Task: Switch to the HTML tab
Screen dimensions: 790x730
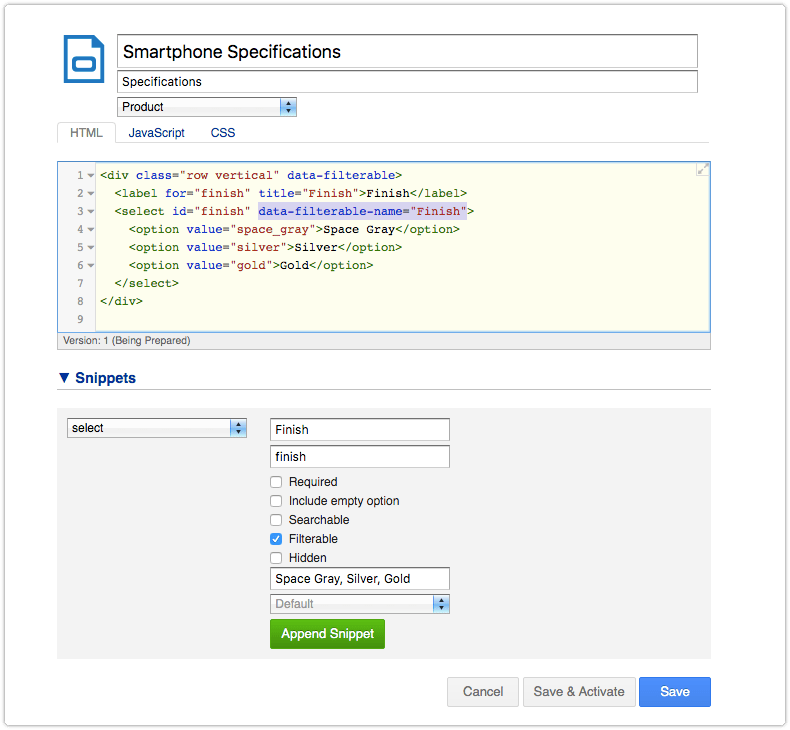Action: point(86,132)
